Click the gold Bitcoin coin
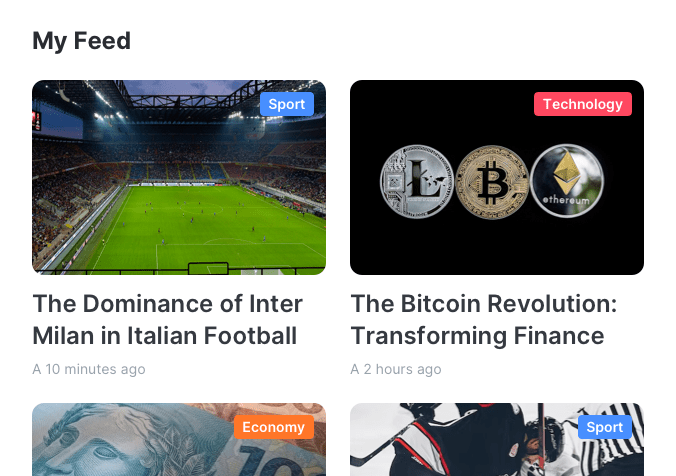 [x=492, y=183]
